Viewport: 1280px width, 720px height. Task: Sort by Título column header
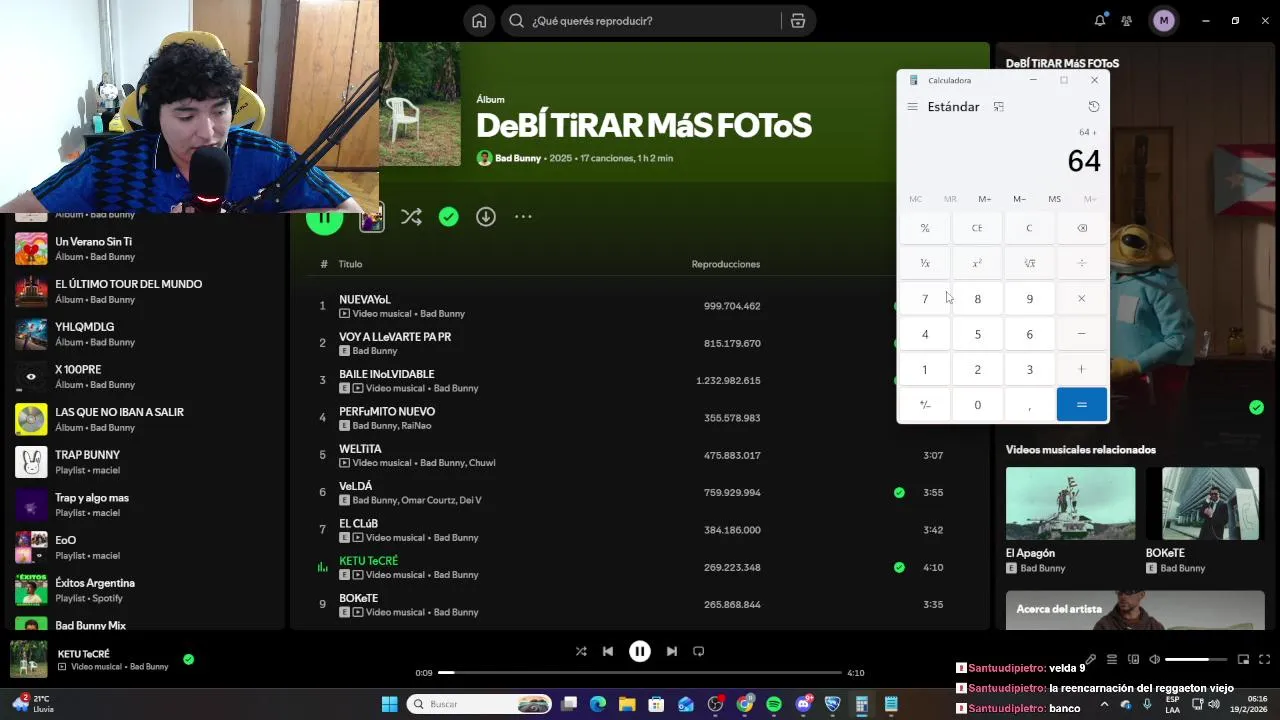pos(350,264)
